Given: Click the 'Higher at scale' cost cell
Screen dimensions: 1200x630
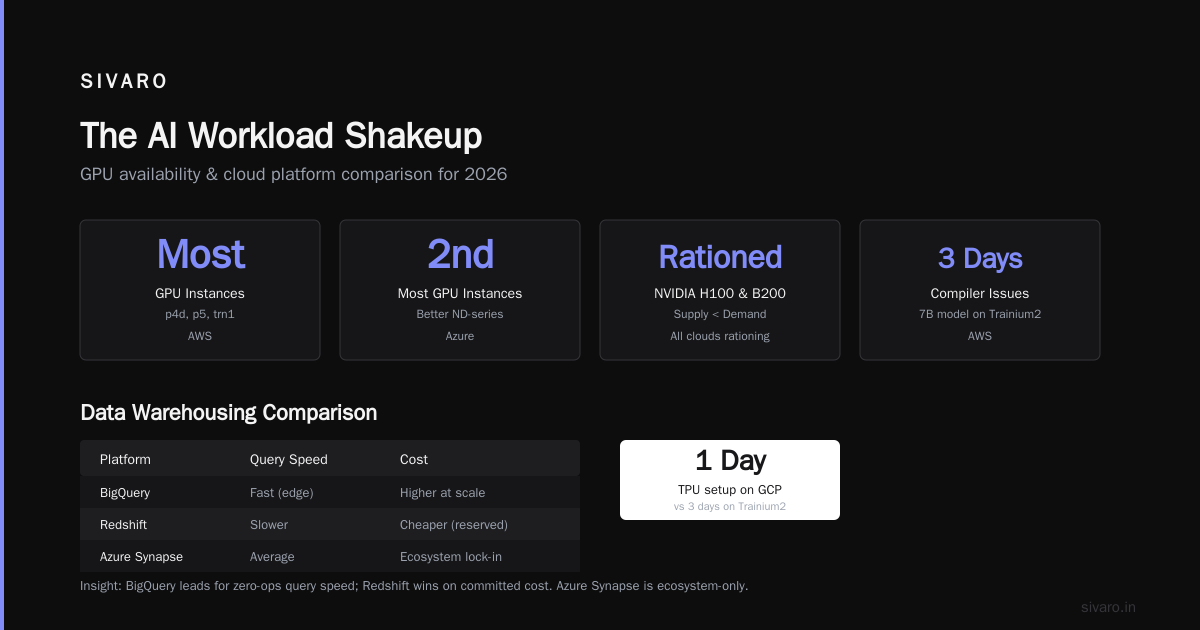Looking at the screenshot, I should (443, 492).
